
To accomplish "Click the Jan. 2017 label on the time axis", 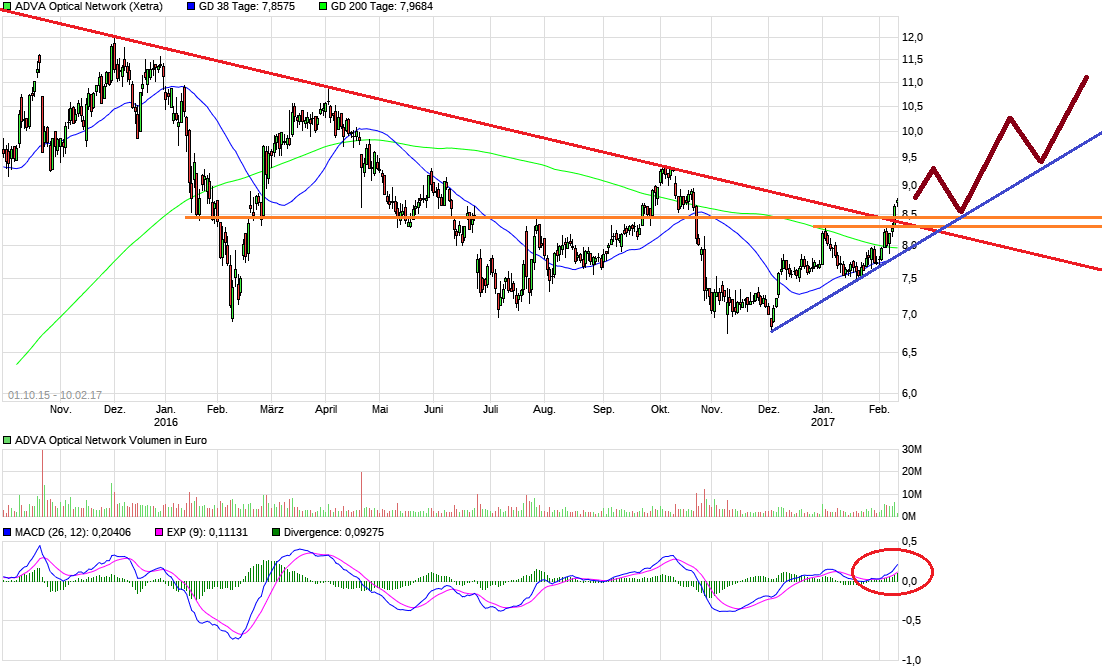I will (x=823, y=416).
